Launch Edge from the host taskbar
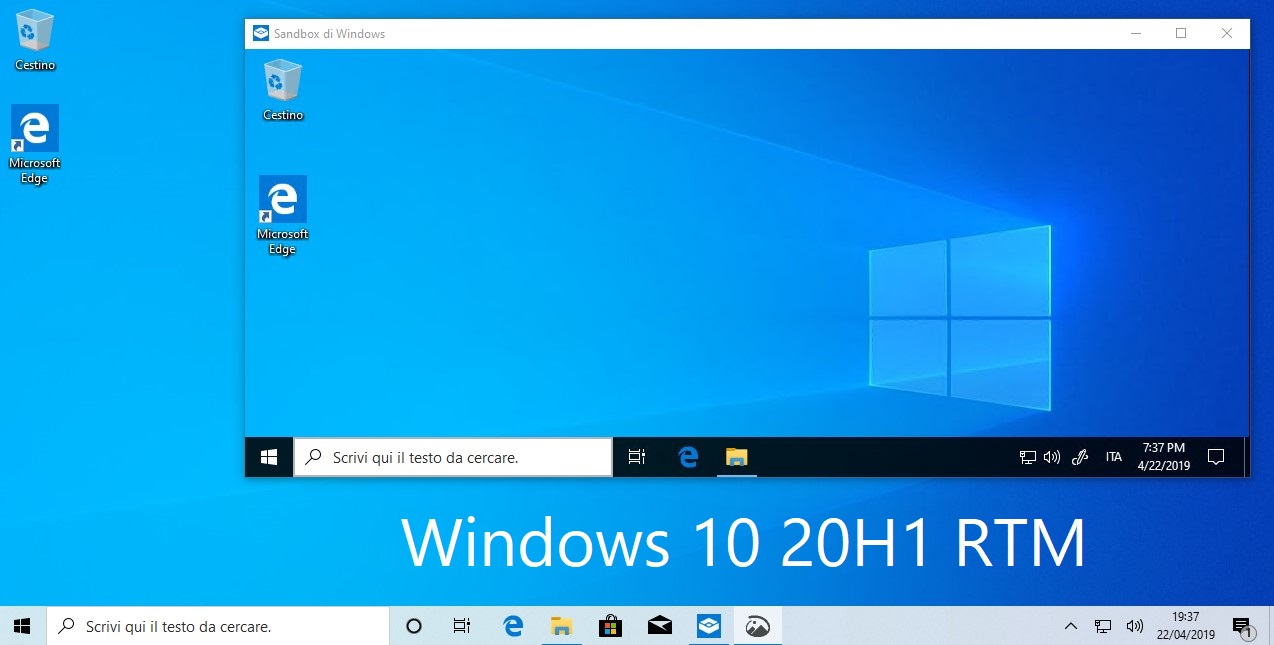 [x=513, y=626]
